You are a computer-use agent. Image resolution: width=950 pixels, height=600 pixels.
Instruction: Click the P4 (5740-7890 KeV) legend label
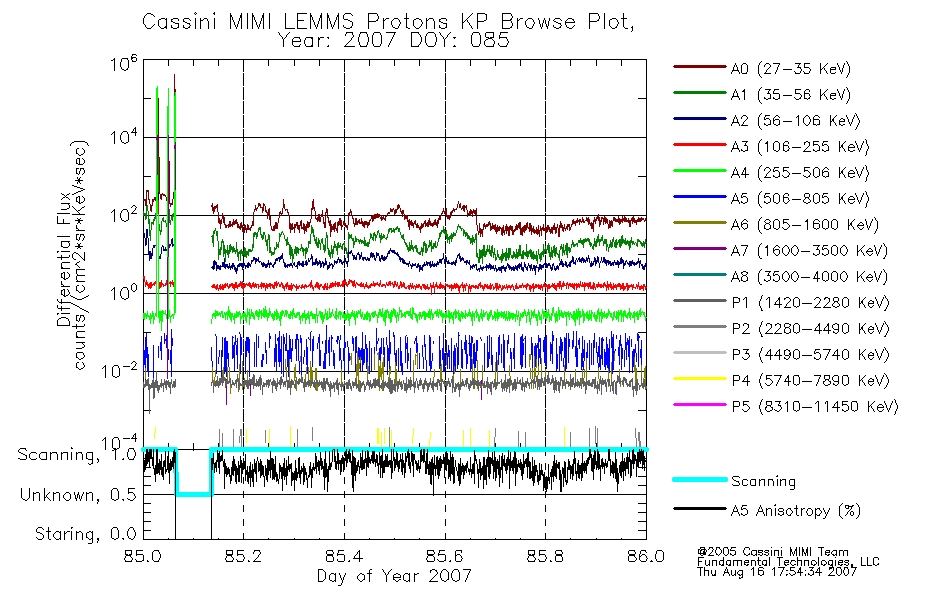810,381
